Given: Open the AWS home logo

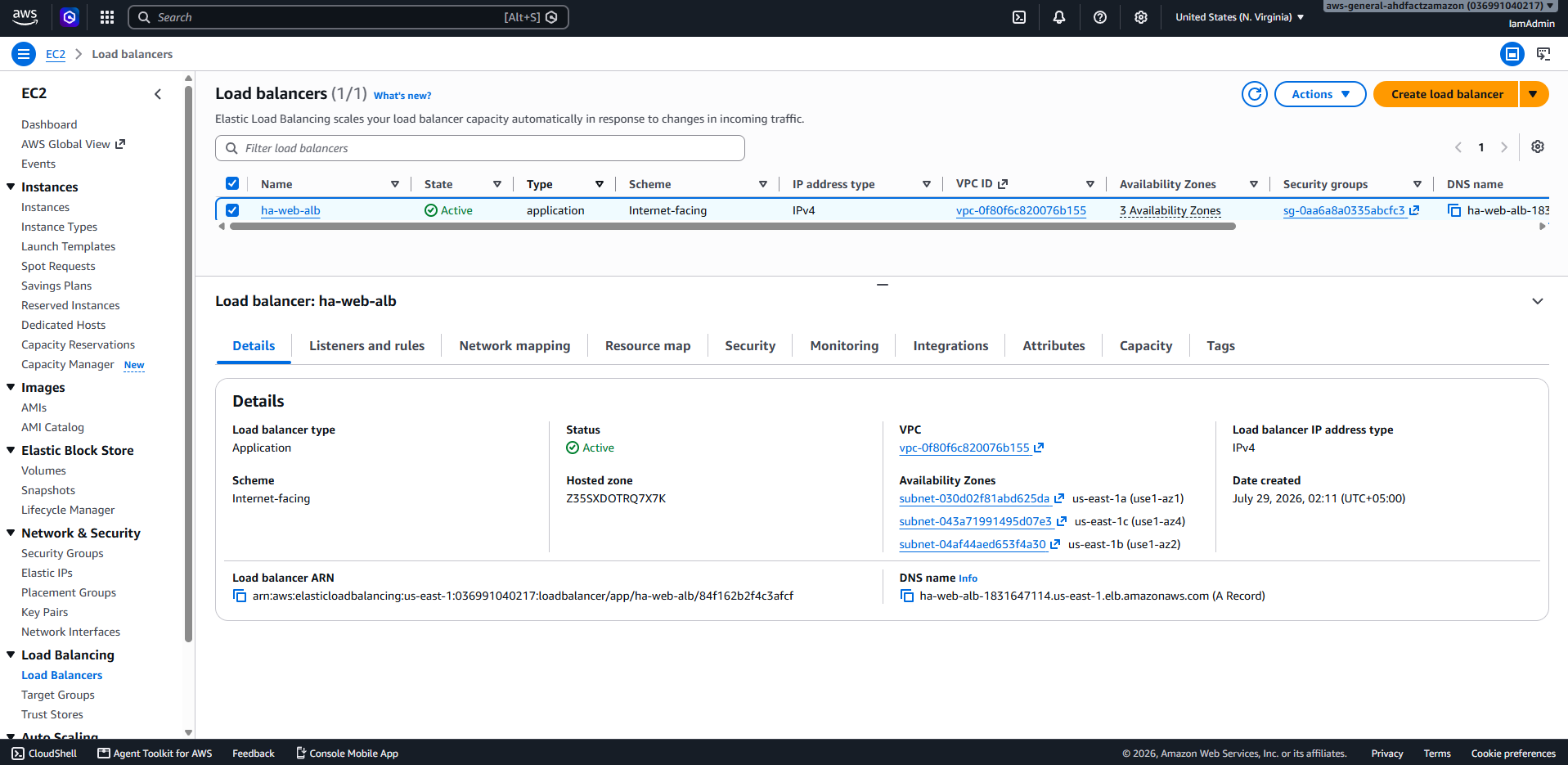Looking at the screenshot, I should [x=25, y=17].
